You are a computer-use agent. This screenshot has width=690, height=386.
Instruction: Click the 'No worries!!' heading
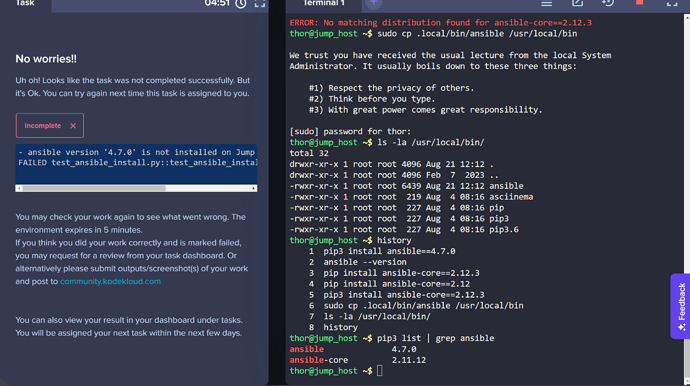pos(46,59)
